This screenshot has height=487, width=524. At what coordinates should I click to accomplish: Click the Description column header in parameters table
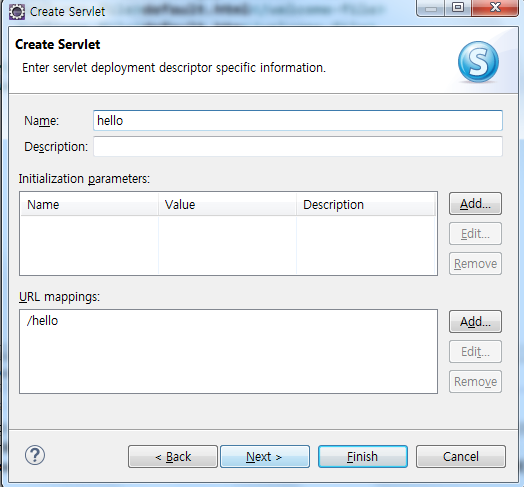click(x=366, y=205)
